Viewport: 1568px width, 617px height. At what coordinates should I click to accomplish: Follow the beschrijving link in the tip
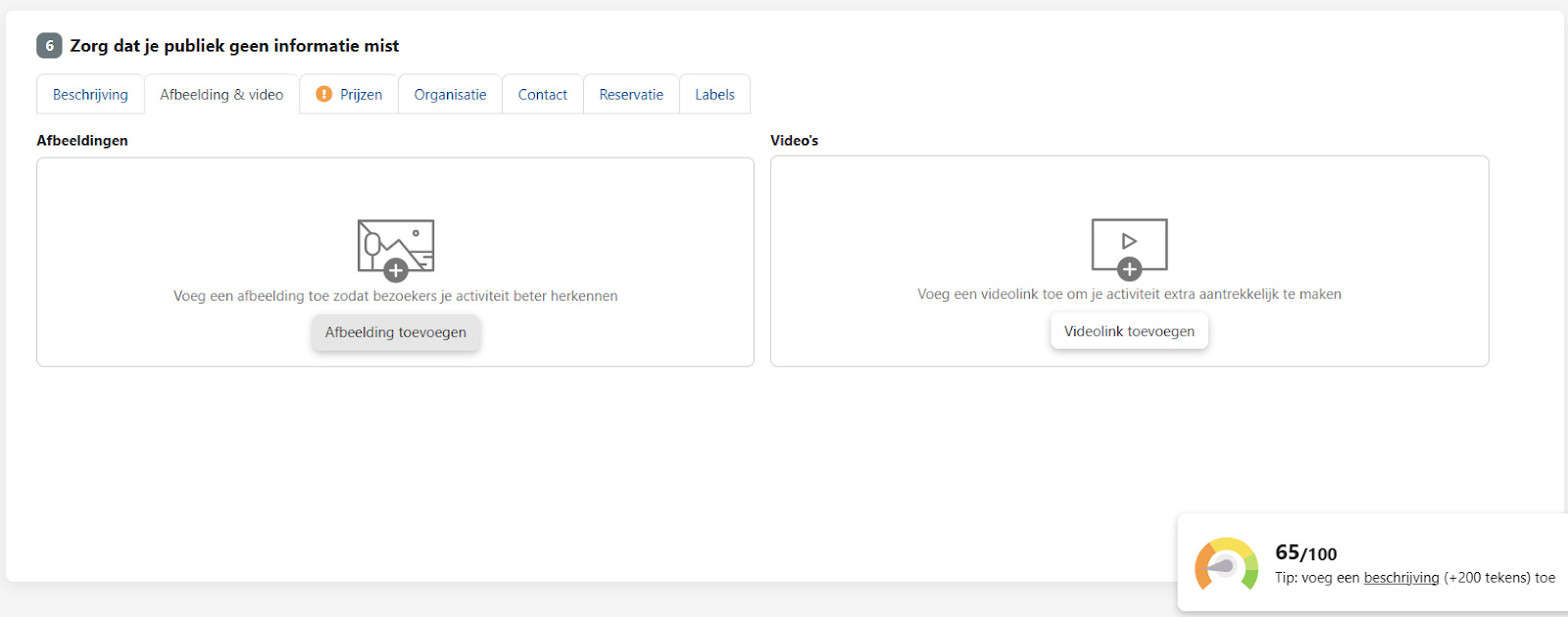click(1401, 578)
